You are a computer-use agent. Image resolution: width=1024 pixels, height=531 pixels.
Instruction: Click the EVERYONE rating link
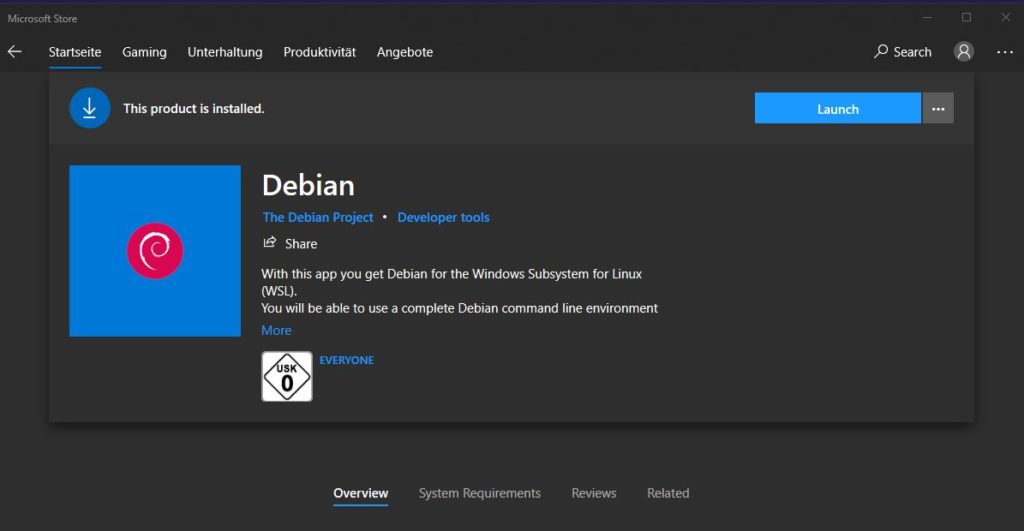(x=346, y=360)
